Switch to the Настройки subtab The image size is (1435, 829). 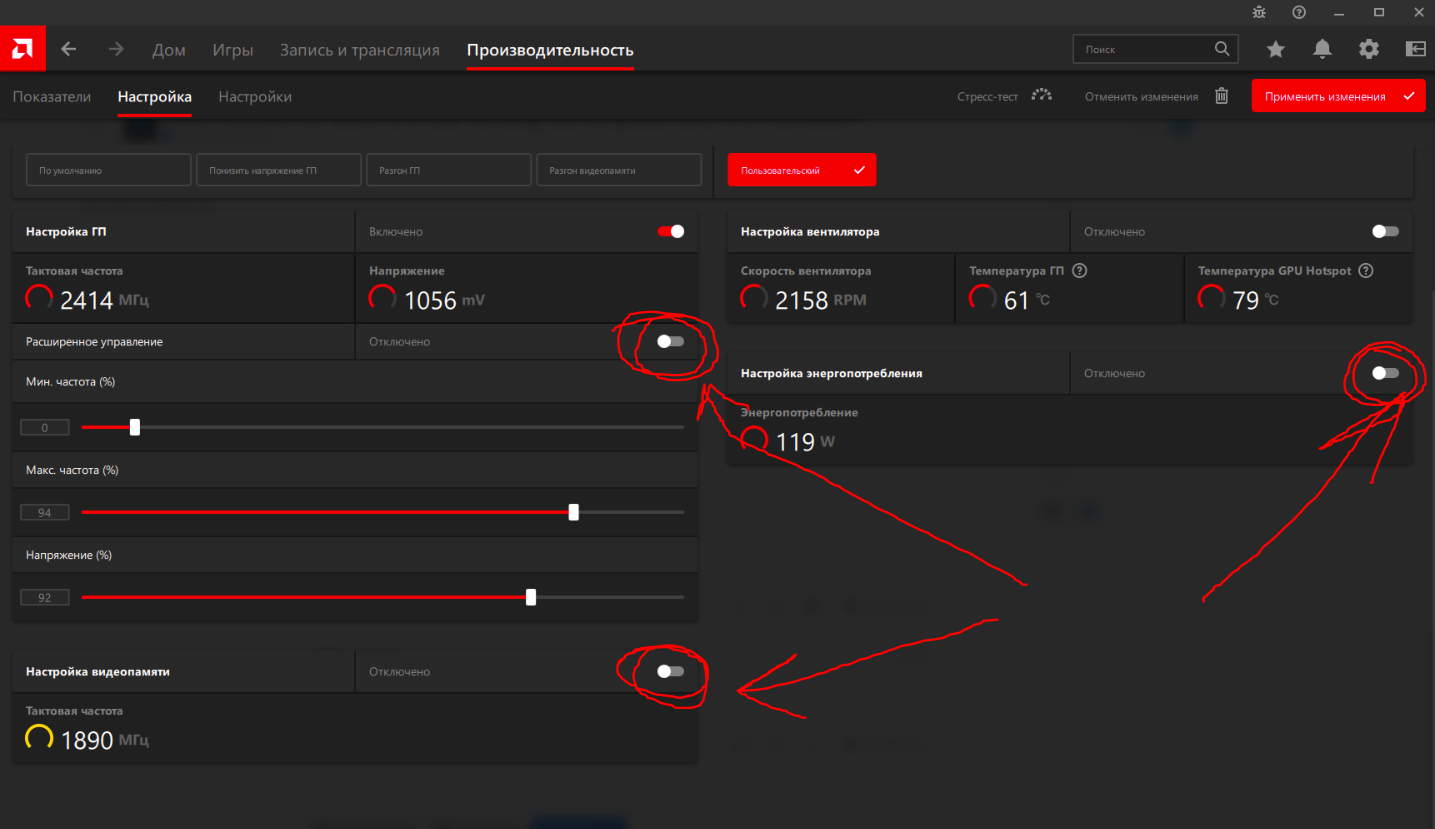(255, 97)
